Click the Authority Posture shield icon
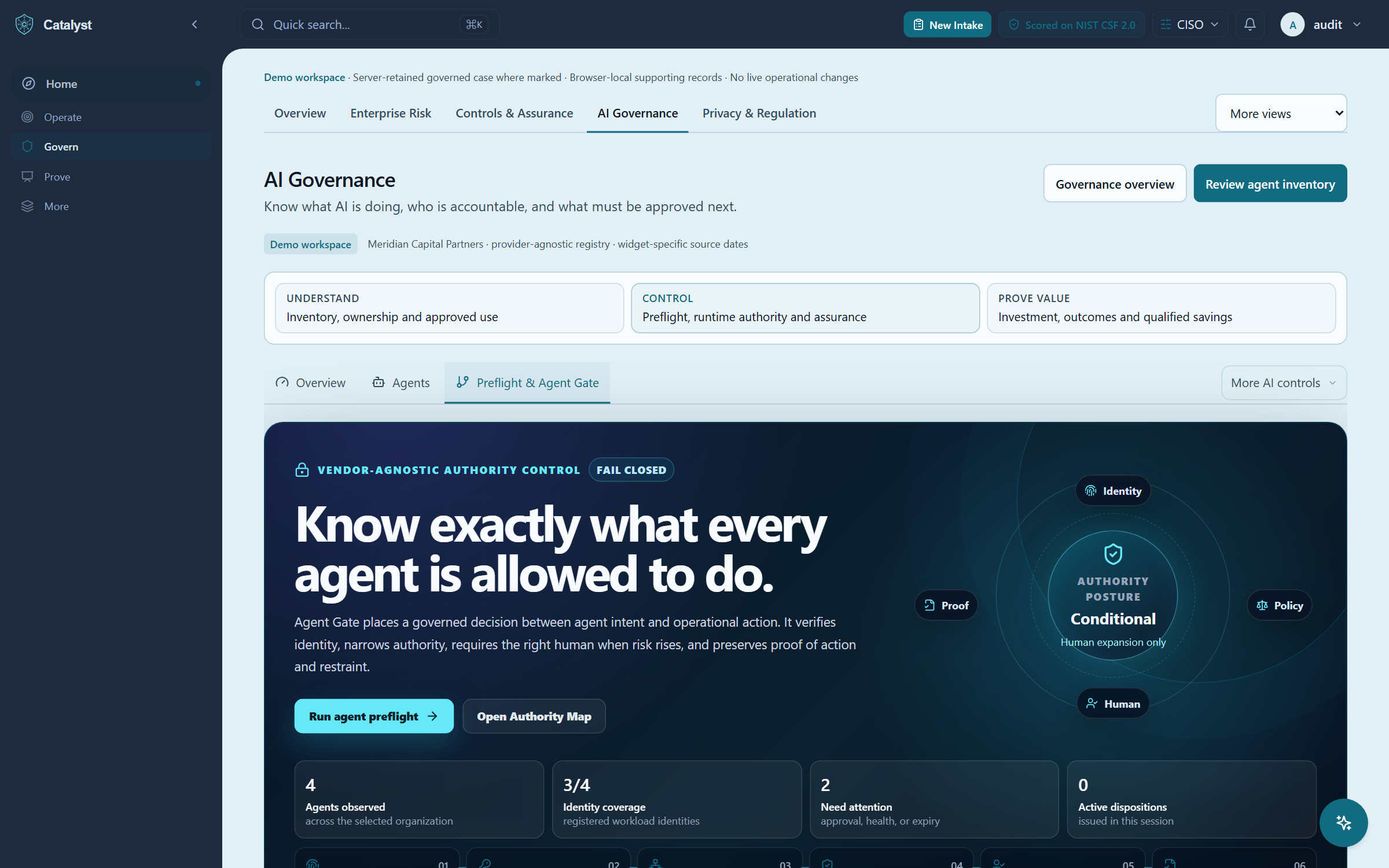Screen dimensions: 1389x868 [x=1113, y=554]
